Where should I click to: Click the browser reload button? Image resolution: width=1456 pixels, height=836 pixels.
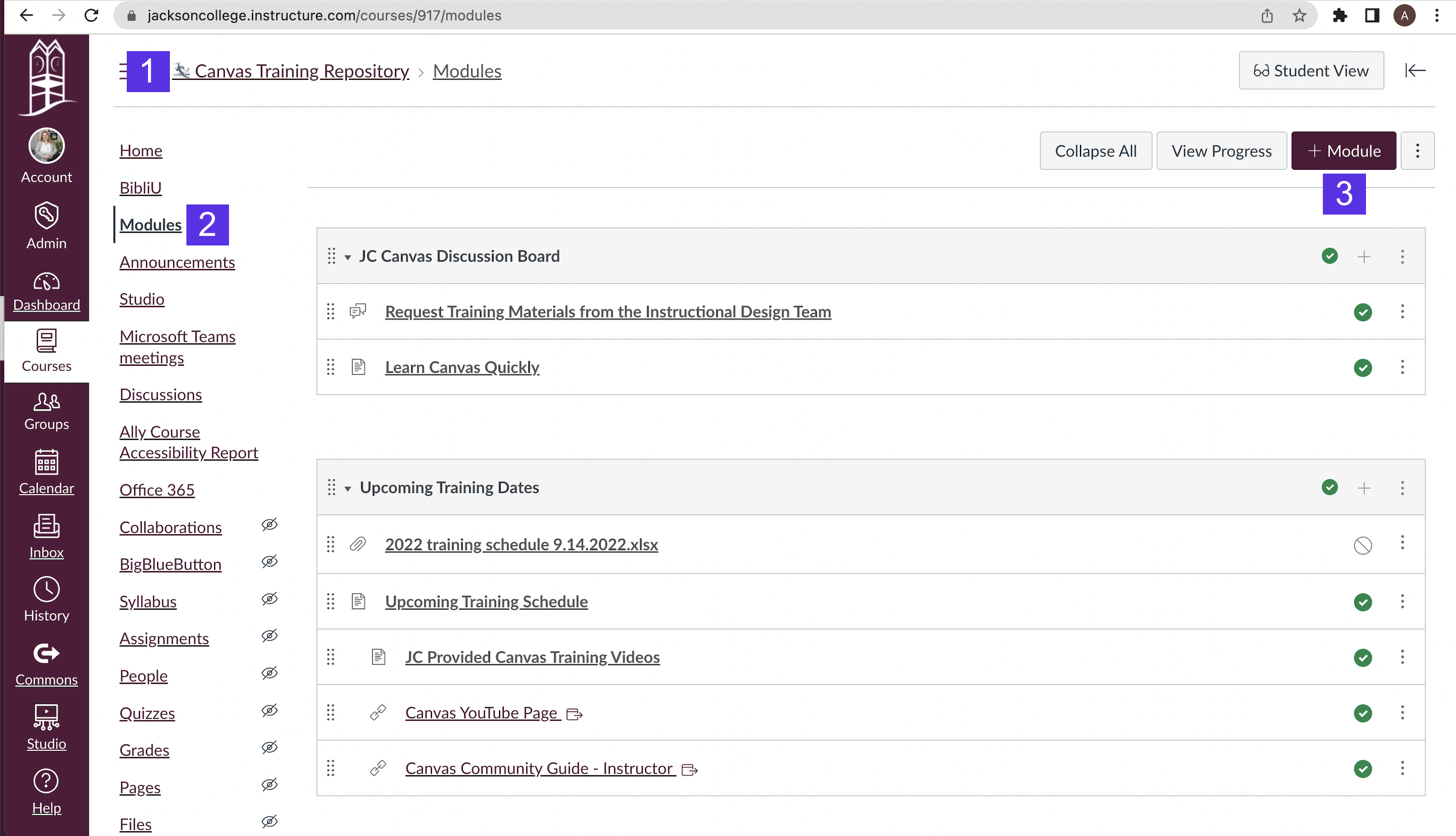[x=91, y=15]
